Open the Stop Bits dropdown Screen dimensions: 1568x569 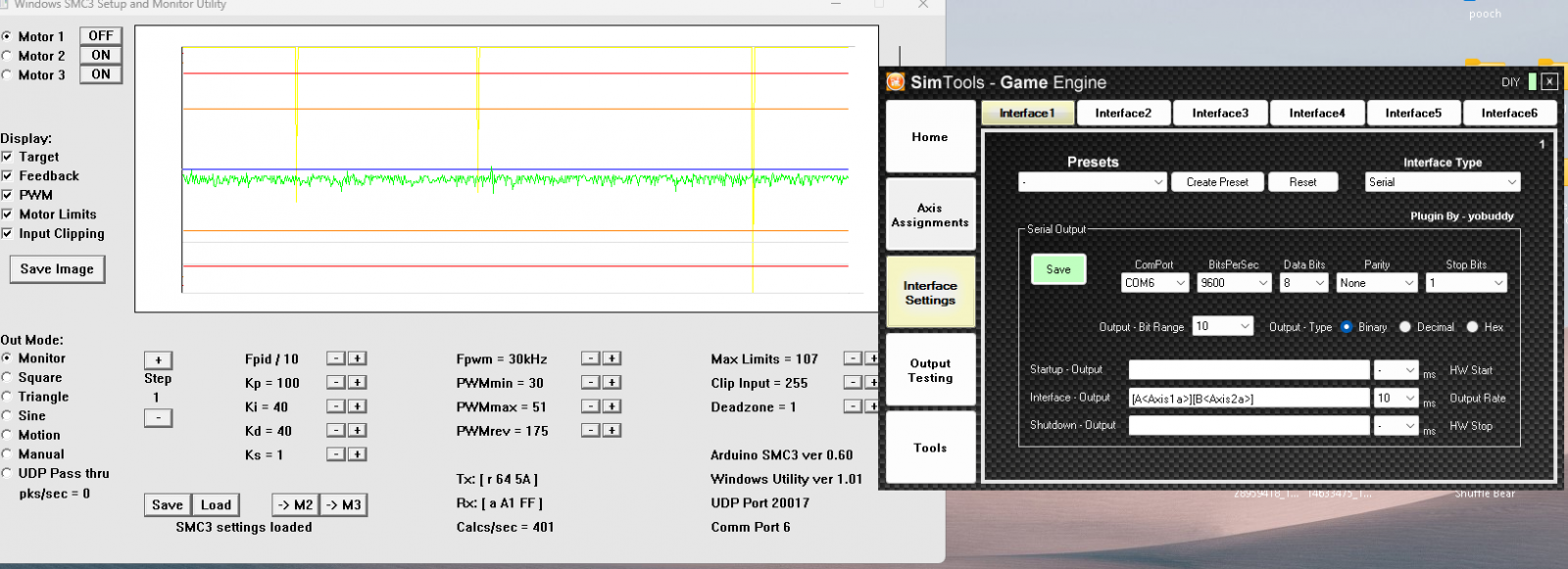(1466, 283)
